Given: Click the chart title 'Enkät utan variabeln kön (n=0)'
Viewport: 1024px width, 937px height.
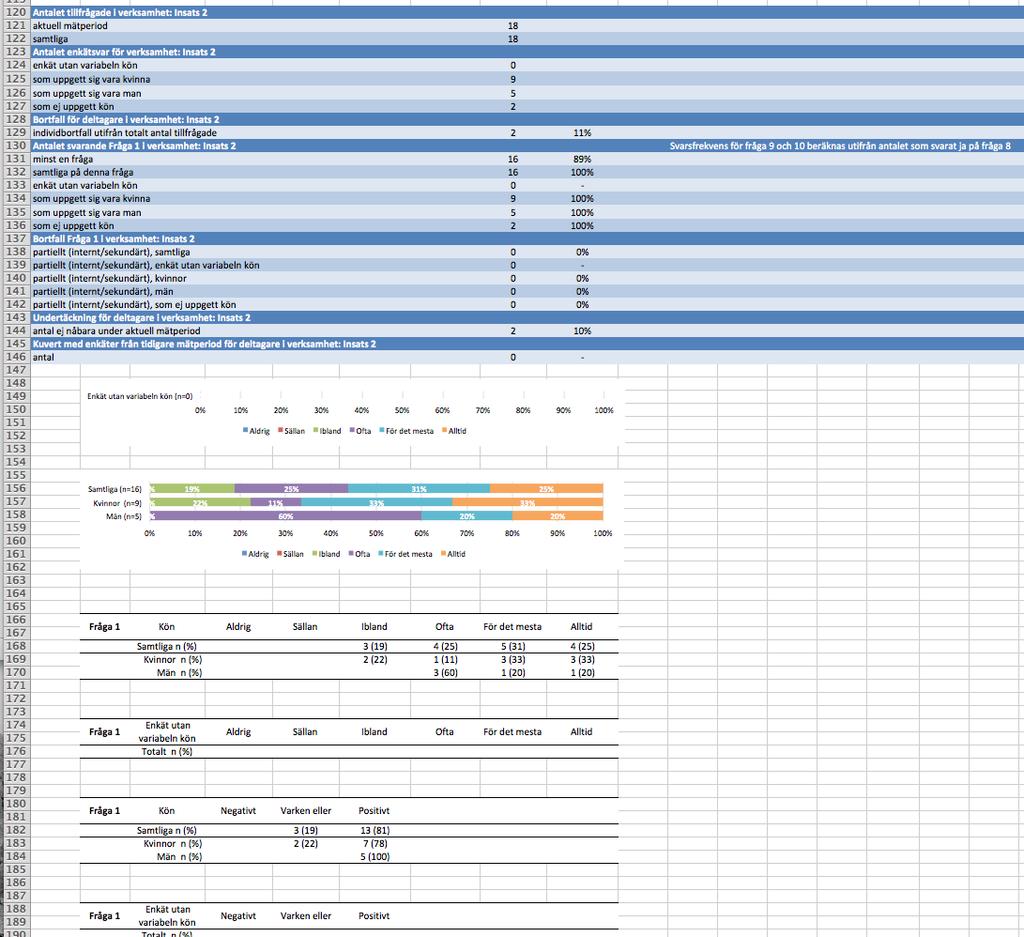Looking at the screenshot, I should [140, 396].
